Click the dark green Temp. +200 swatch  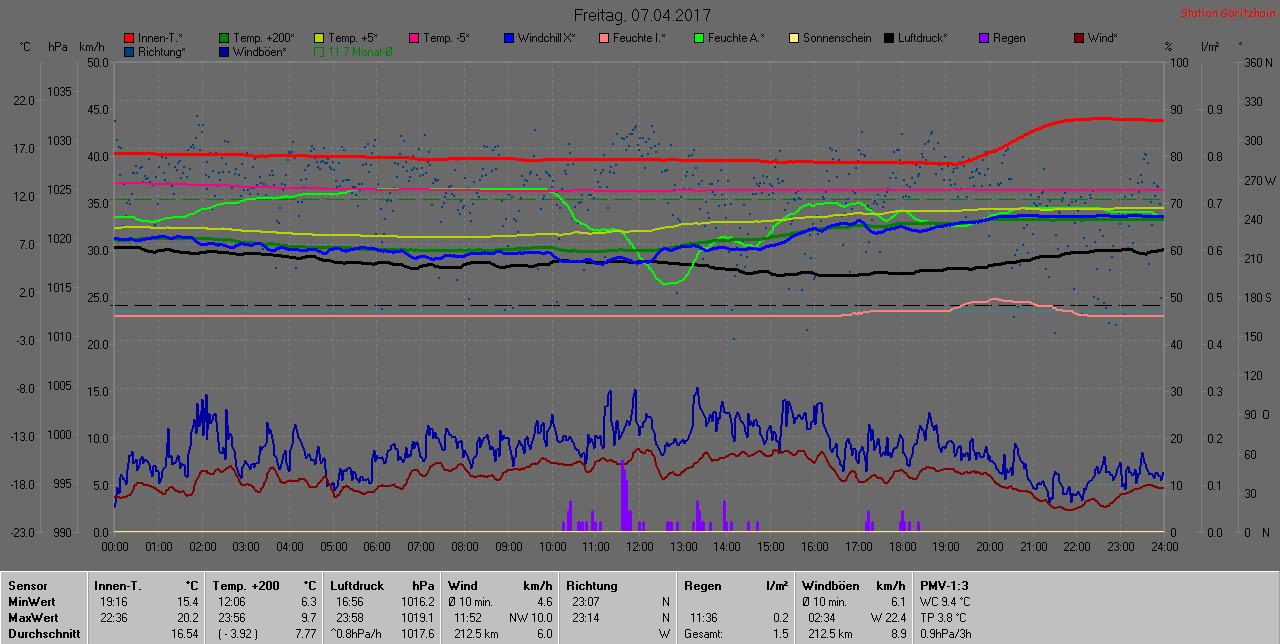tap(224, 38)
